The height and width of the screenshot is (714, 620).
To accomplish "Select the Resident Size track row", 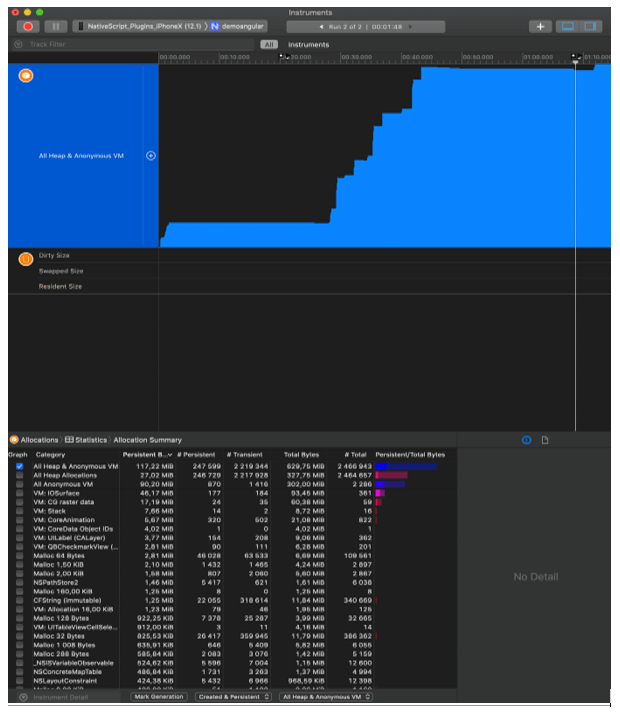I will [310, 286].
